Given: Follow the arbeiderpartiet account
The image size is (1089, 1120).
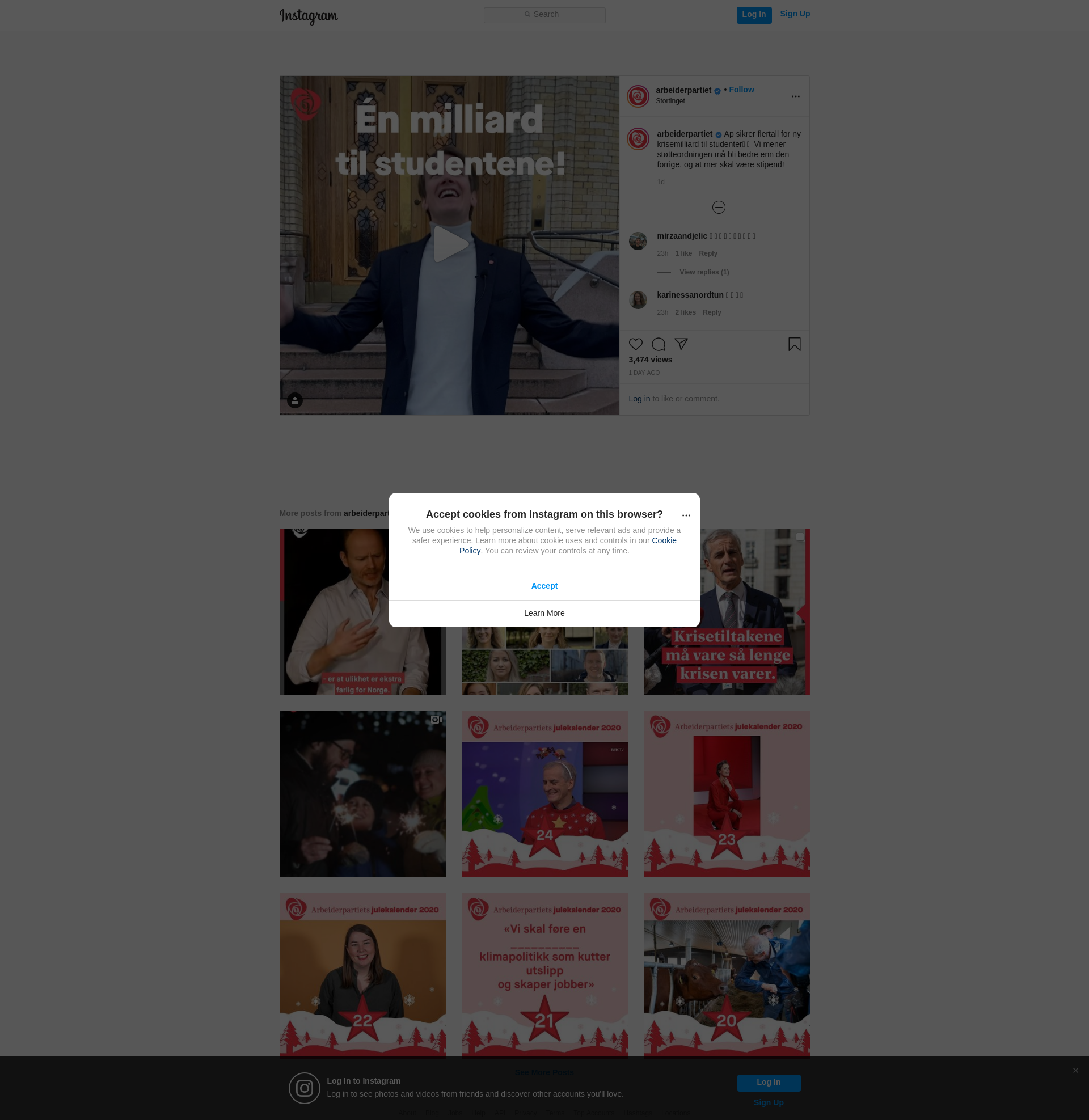Looking at the screenshot, I should coord(741,90).
